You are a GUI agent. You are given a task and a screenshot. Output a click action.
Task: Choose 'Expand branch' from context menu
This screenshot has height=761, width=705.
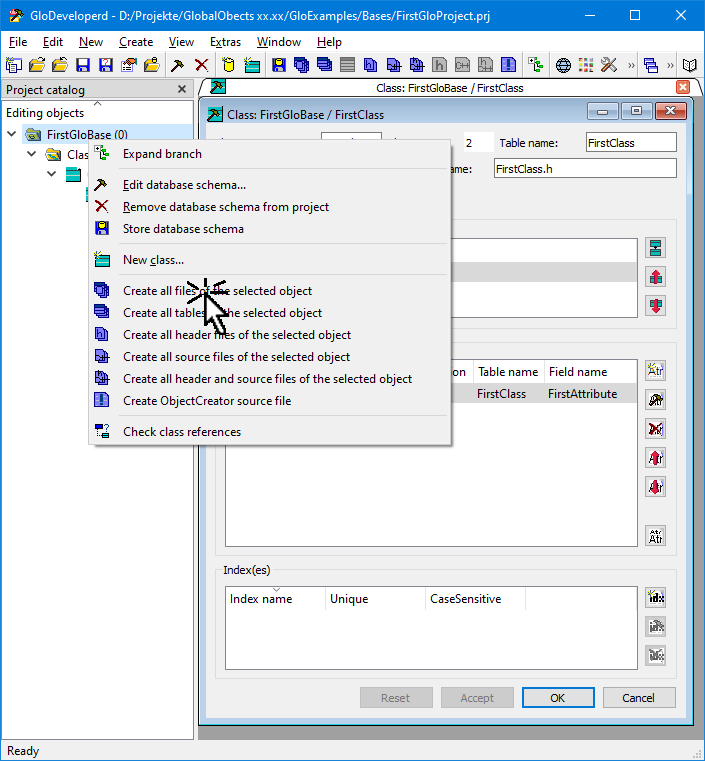162,154
